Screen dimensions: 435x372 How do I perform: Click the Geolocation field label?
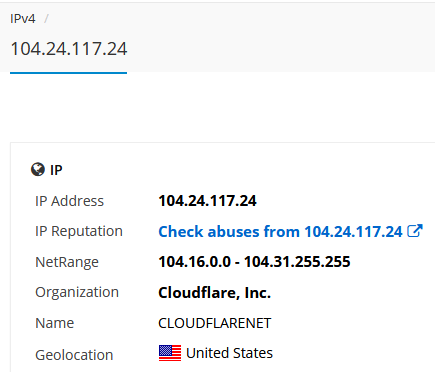coord(74,355)
